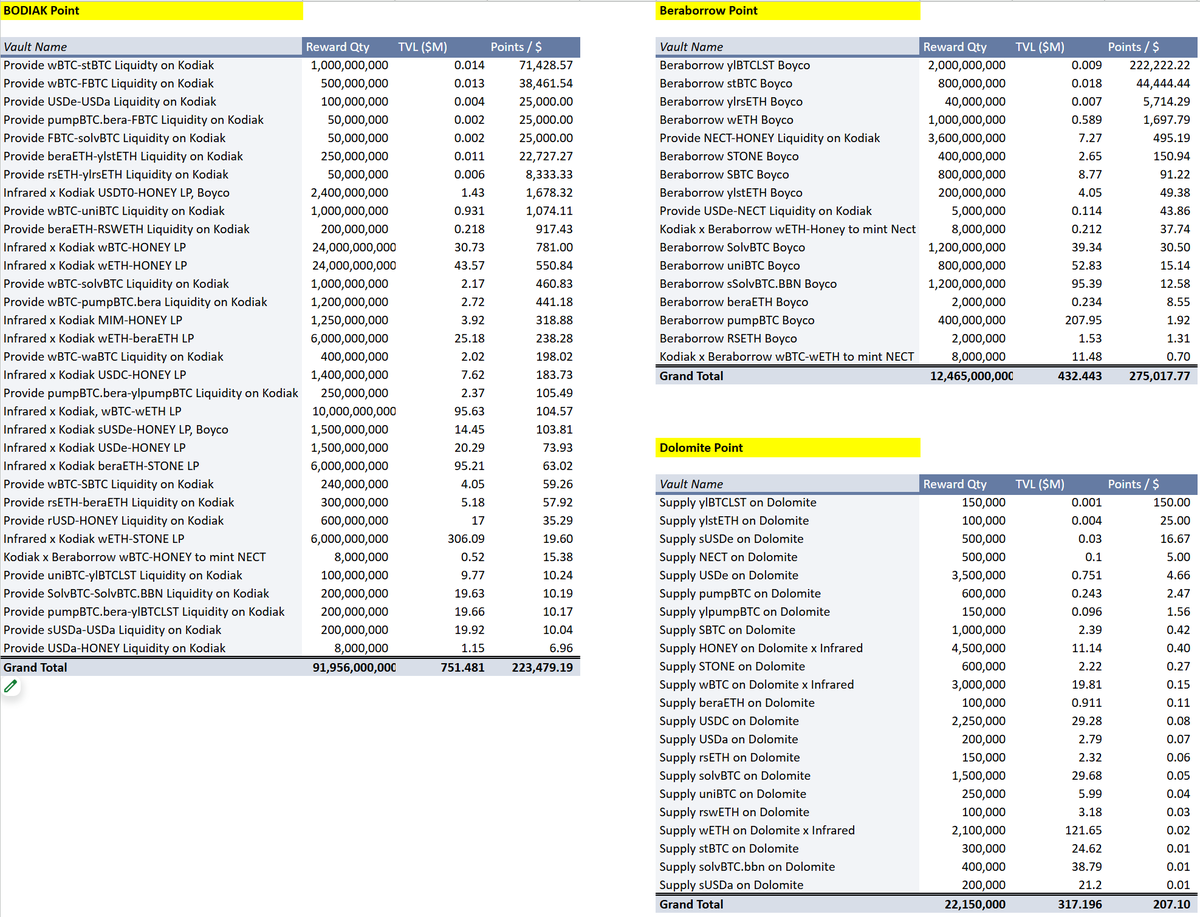Select 'Provide NECT-HONEY Liquidity on Kodiak' cell

(770, 138)
